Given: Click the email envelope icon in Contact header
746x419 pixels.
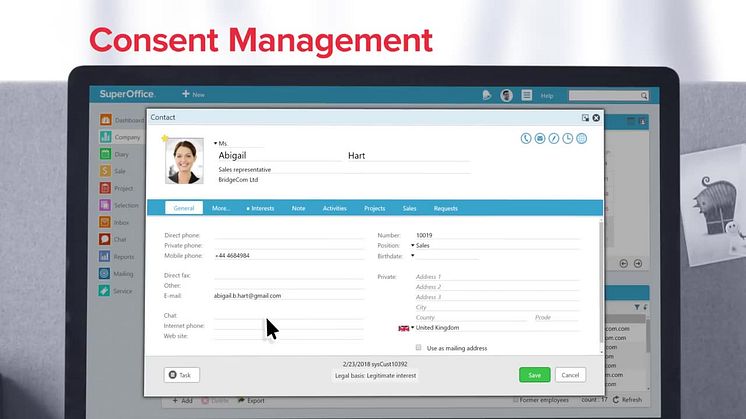Looking at the screenshot, I should (540, 138).
